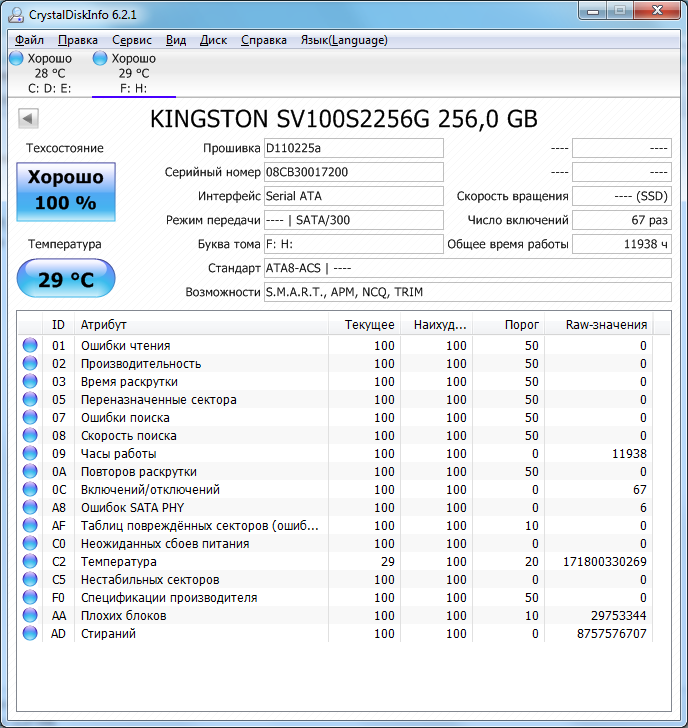This screenshot has width=688, height=728.
Task: Click status icon of Производительность row
Action: (30, 364)
